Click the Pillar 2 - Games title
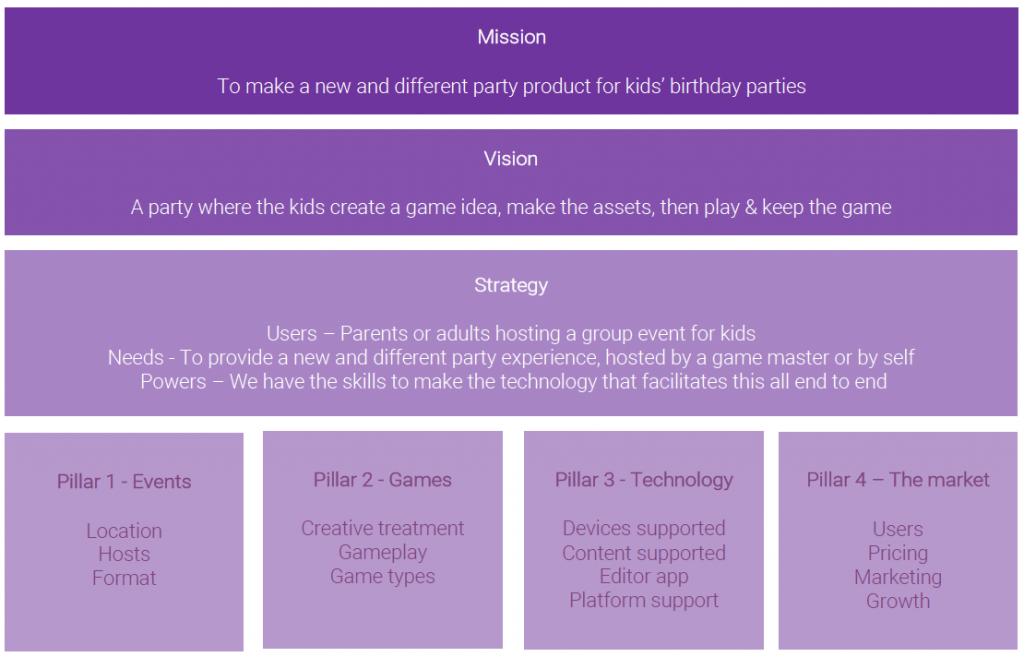 (x=382, y=479)
